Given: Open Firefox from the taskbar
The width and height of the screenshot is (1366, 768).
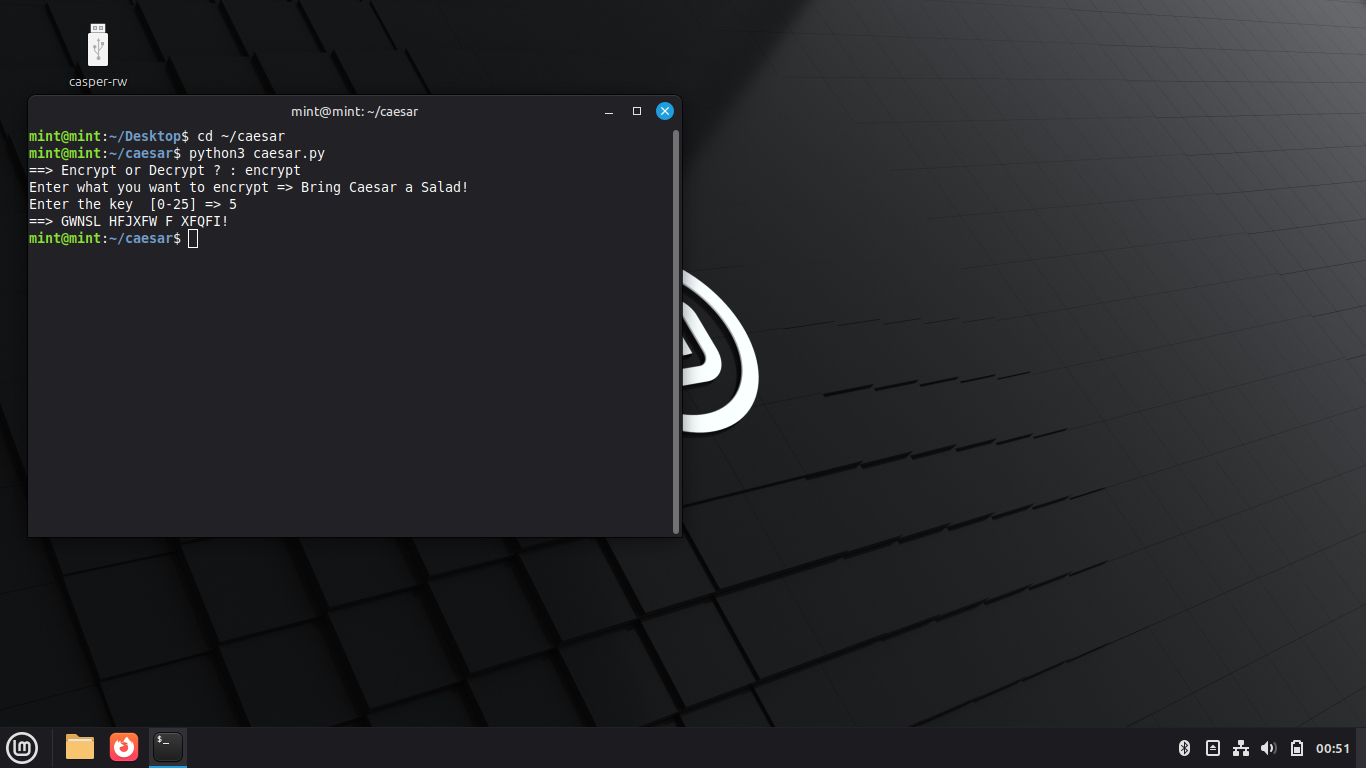Looking at the screenshot, I should click(124, 747).
